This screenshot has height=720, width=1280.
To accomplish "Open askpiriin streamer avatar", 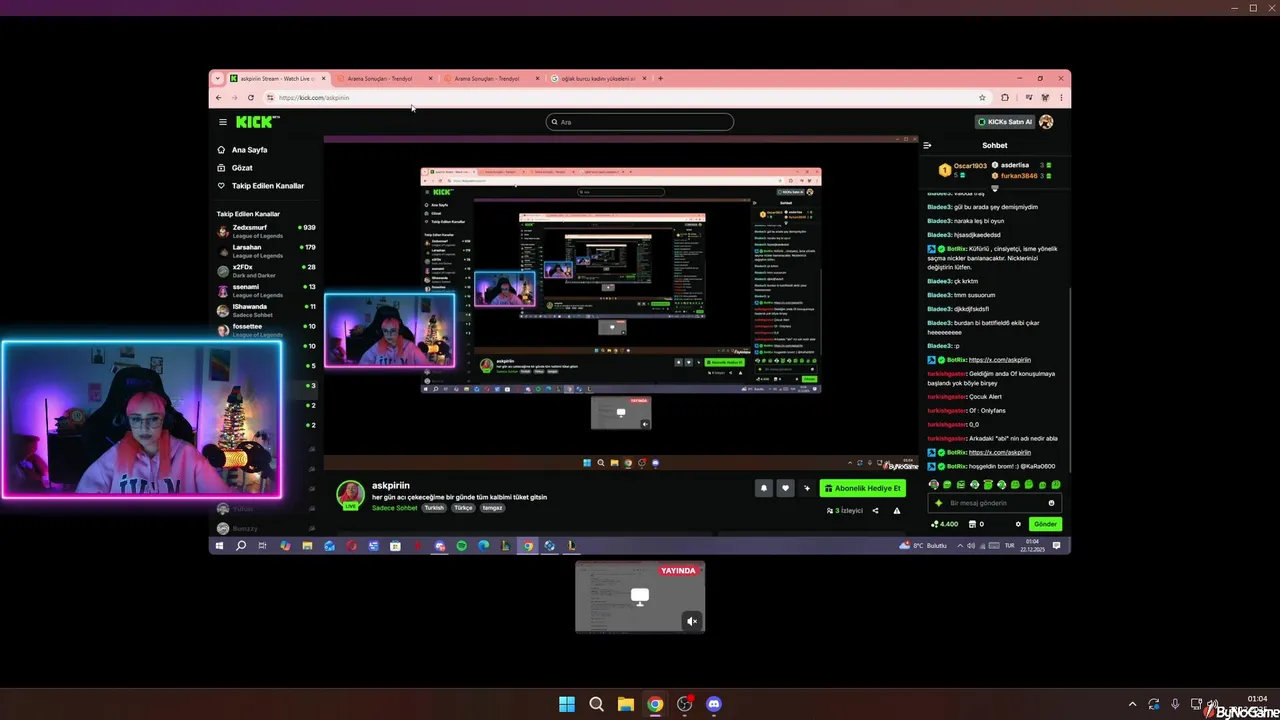I will click(x=350, y=494).
